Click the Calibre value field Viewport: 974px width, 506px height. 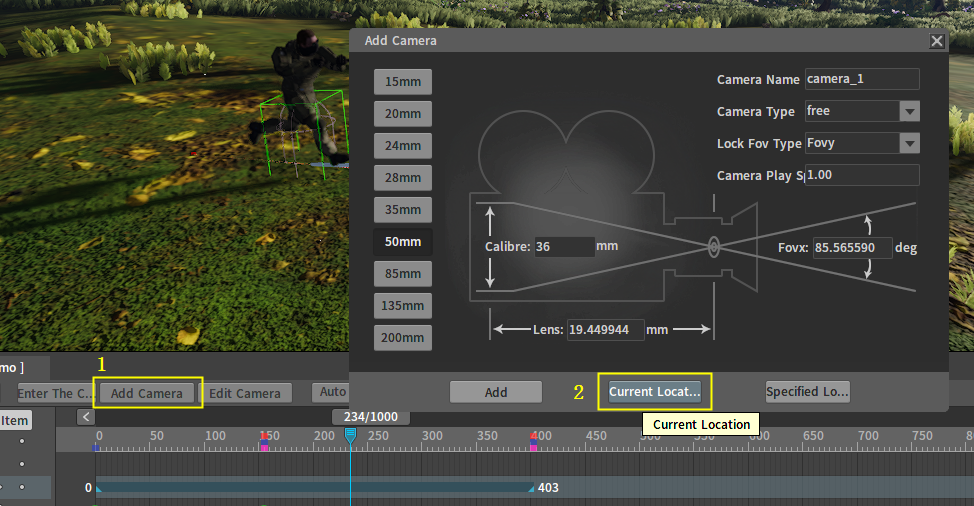click(564, 246)
